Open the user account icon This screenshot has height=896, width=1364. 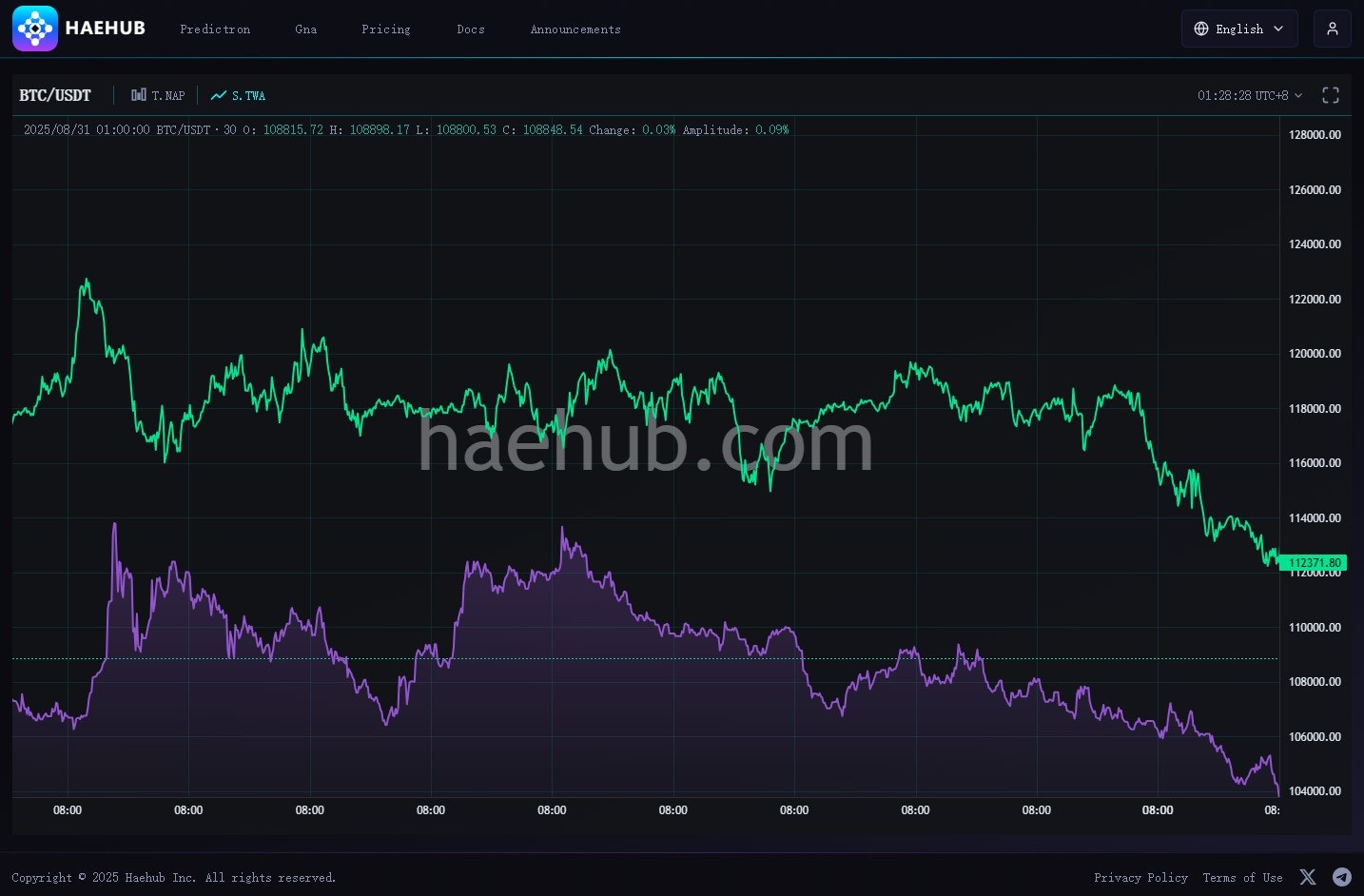pos(1332,29)
